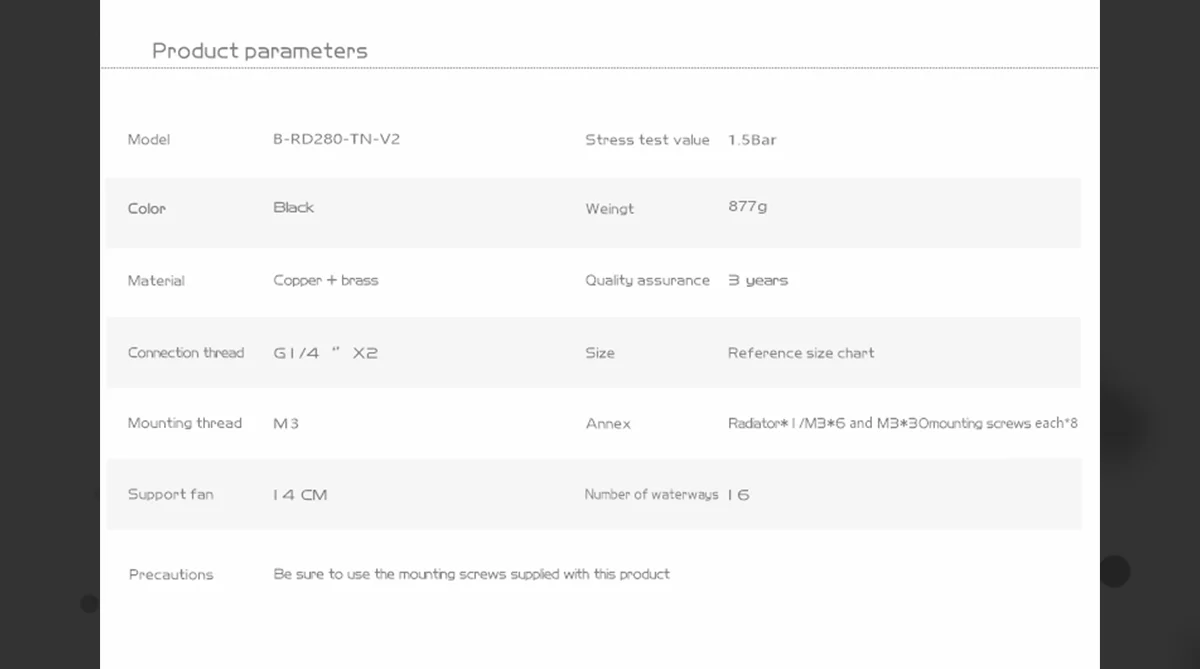Click the Reference size chart text
The image size is (1200, 669).
tap(801, 353)
